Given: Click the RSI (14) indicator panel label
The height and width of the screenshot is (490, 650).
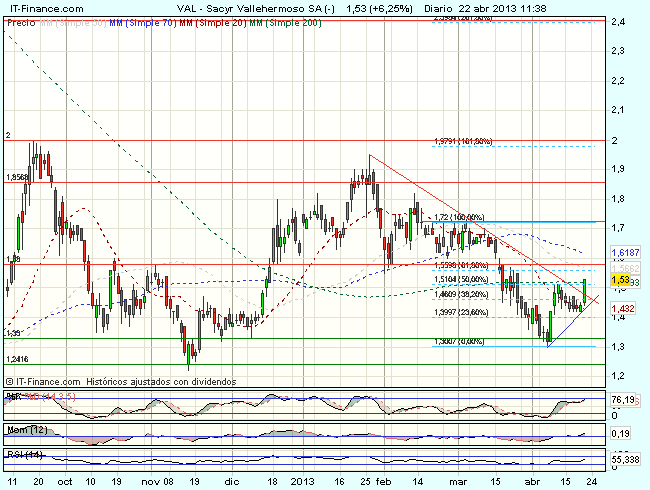Looking at the screenshot, I should click(x=21, y=456).
